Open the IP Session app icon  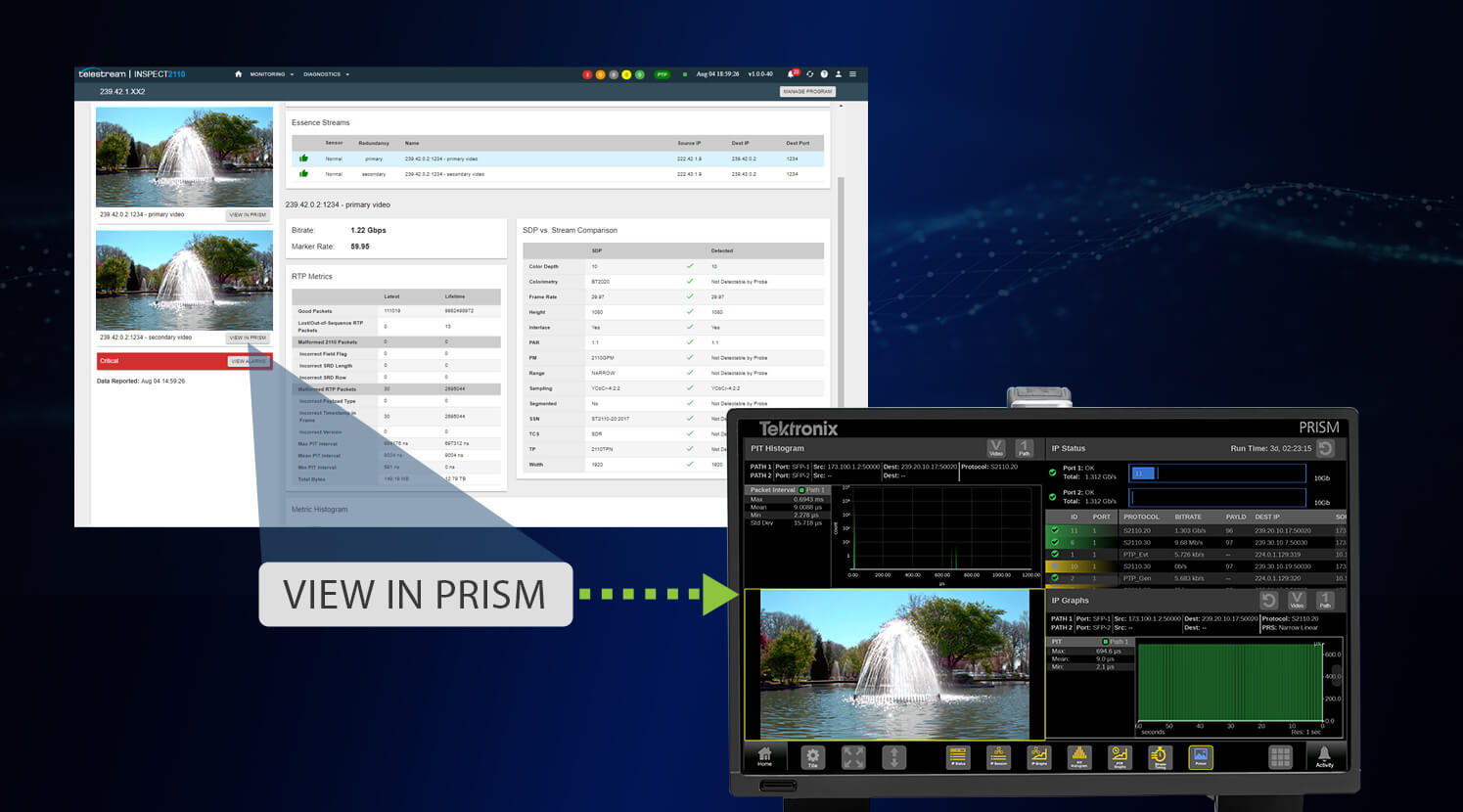tap(998, 756)
